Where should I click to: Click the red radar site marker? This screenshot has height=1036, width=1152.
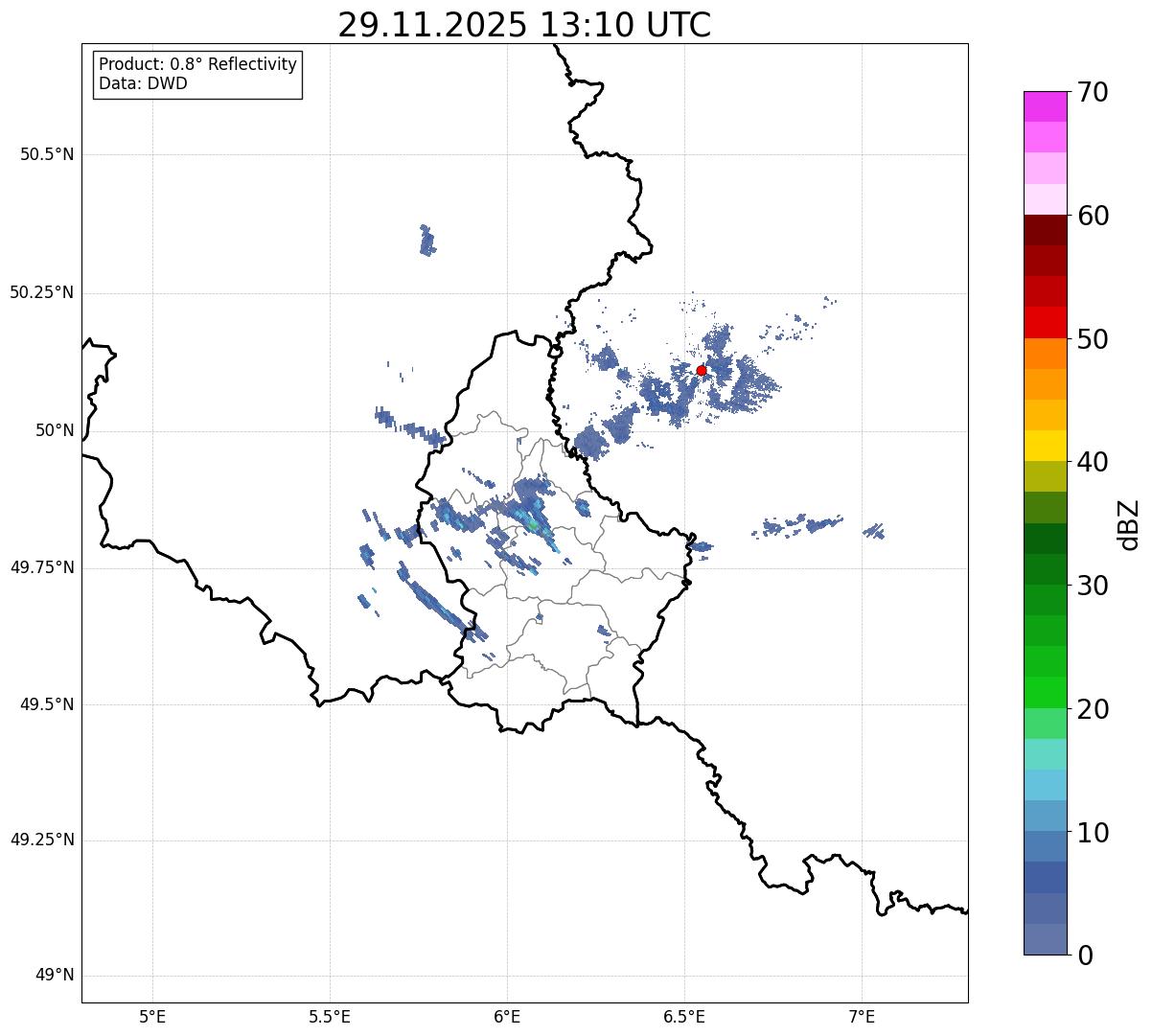(x=701, y=370)
